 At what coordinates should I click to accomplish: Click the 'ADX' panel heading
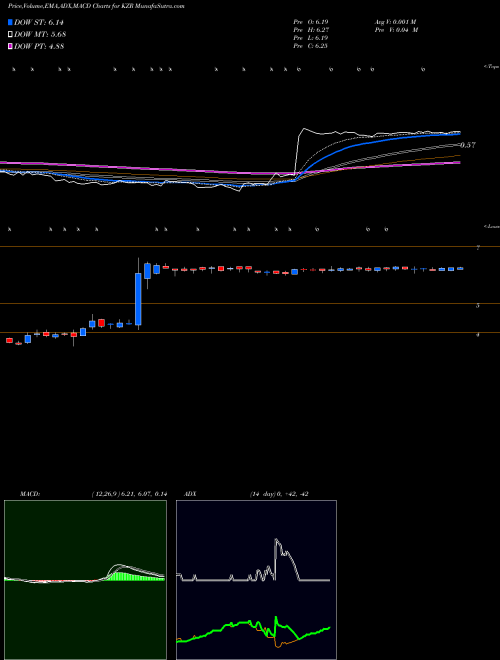[190, 494]
